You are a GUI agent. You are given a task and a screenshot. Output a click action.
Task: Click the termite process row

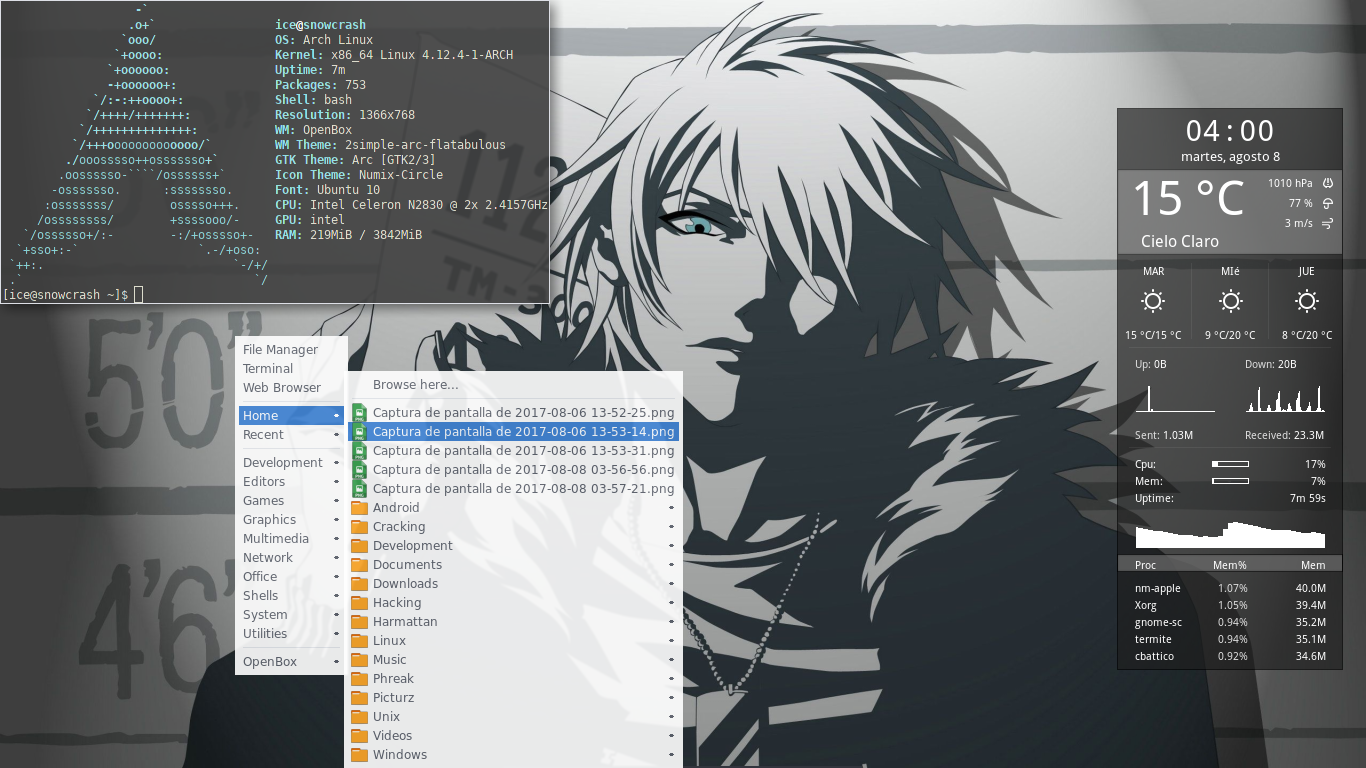pos(1230,639)
